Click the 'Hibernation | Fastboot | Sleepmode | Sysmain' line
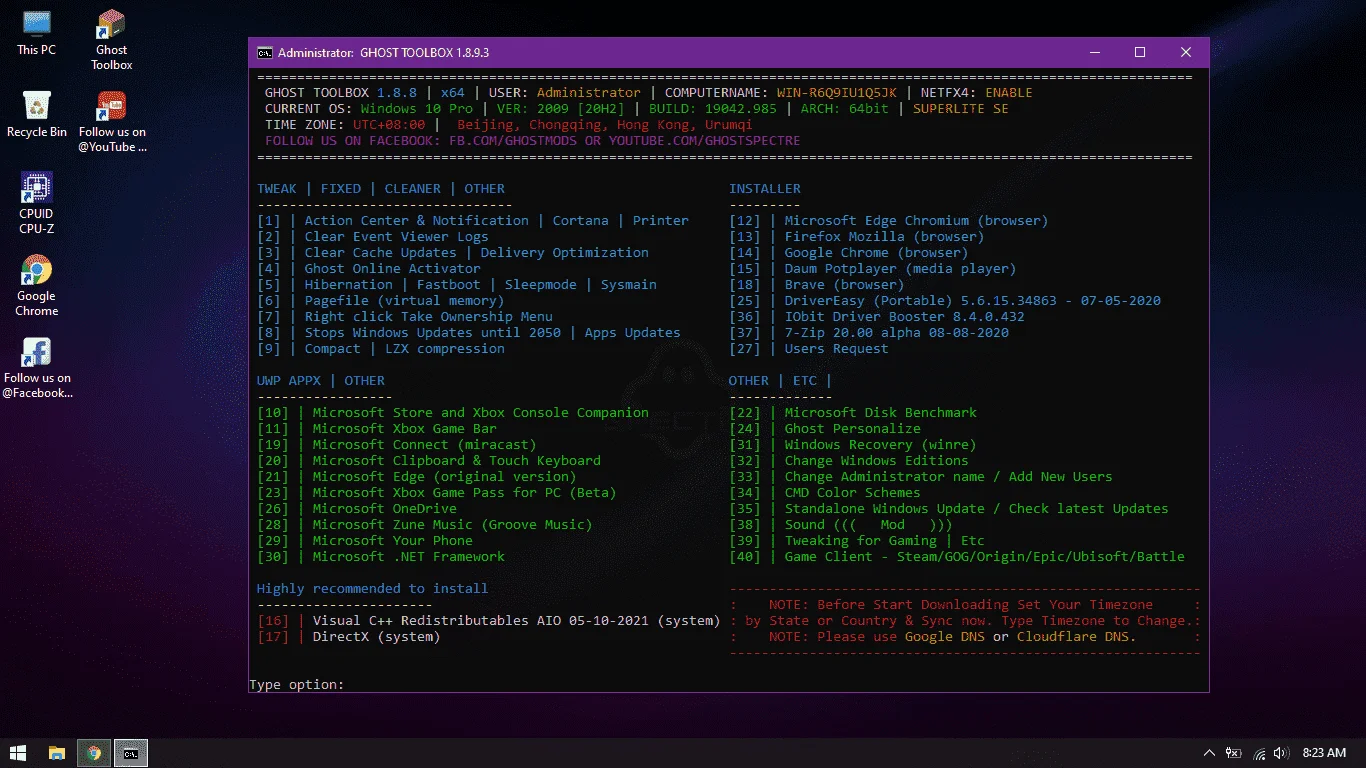Viewport: 1366px width, 768px height. 481,285
